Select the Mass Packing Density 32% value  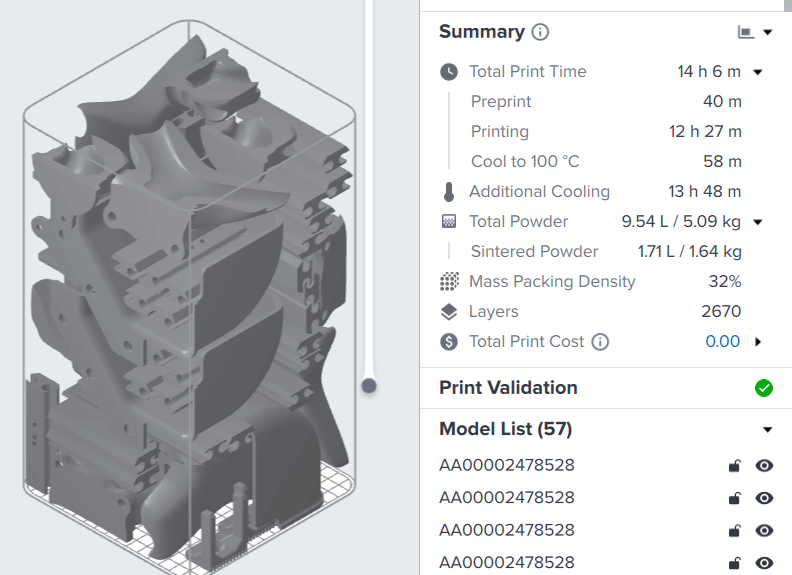click(725, 281)
